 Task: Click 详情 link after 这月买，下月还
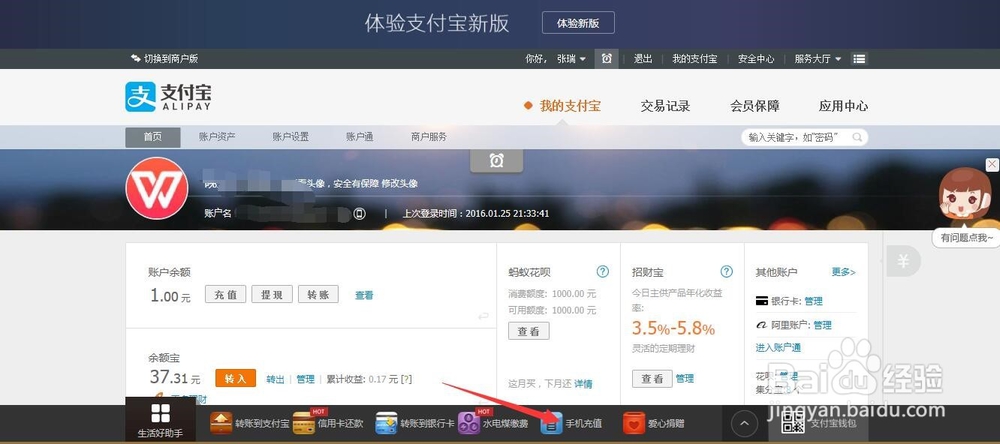[x=583, y=384]
